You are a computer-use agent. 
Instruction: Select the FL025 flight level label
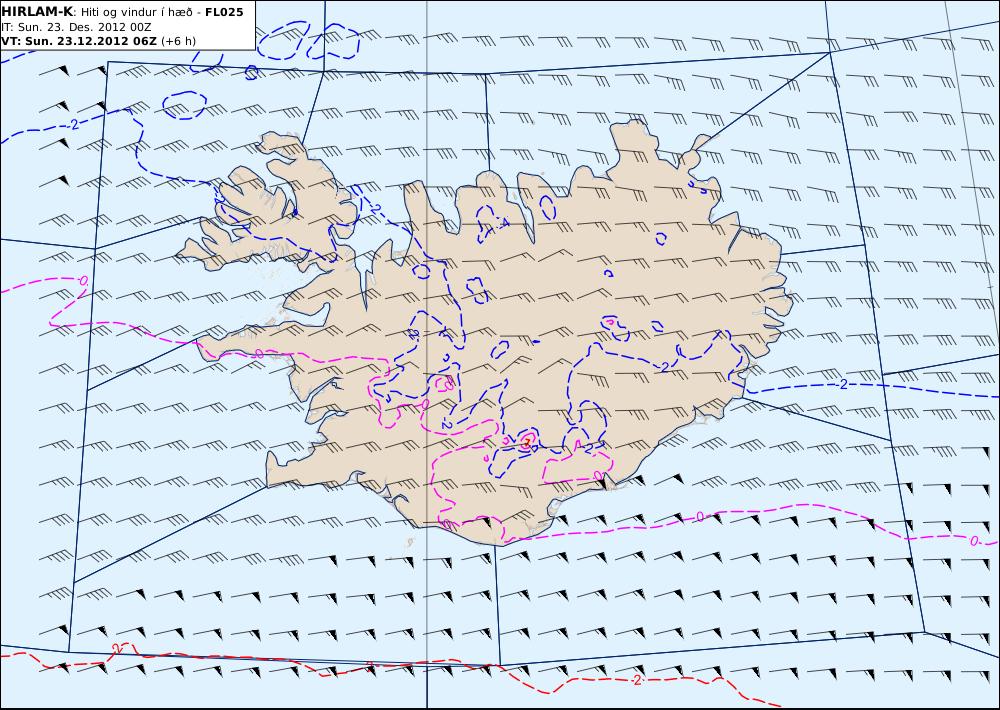[x=224, y=12]
